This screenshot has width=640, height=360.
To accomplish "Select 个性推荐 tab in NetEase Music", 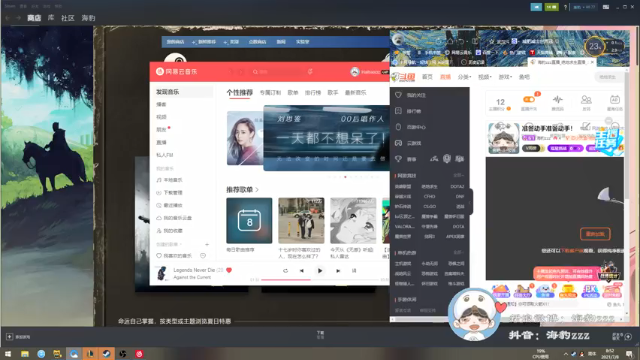I will coord(240,93).
